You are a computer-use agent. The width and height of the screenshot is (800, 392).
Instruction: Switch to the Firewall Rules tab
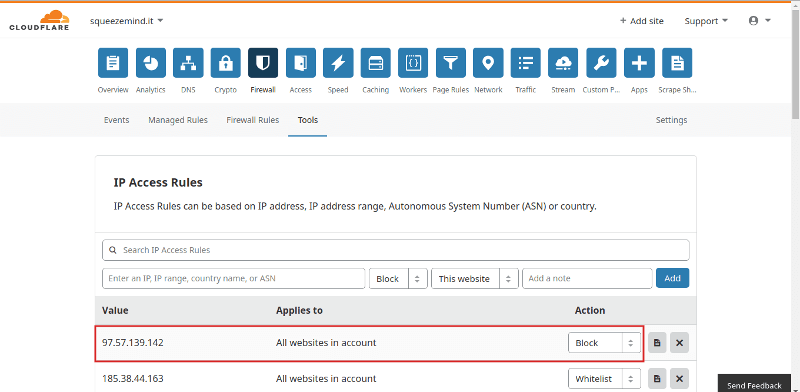point(253,120)
